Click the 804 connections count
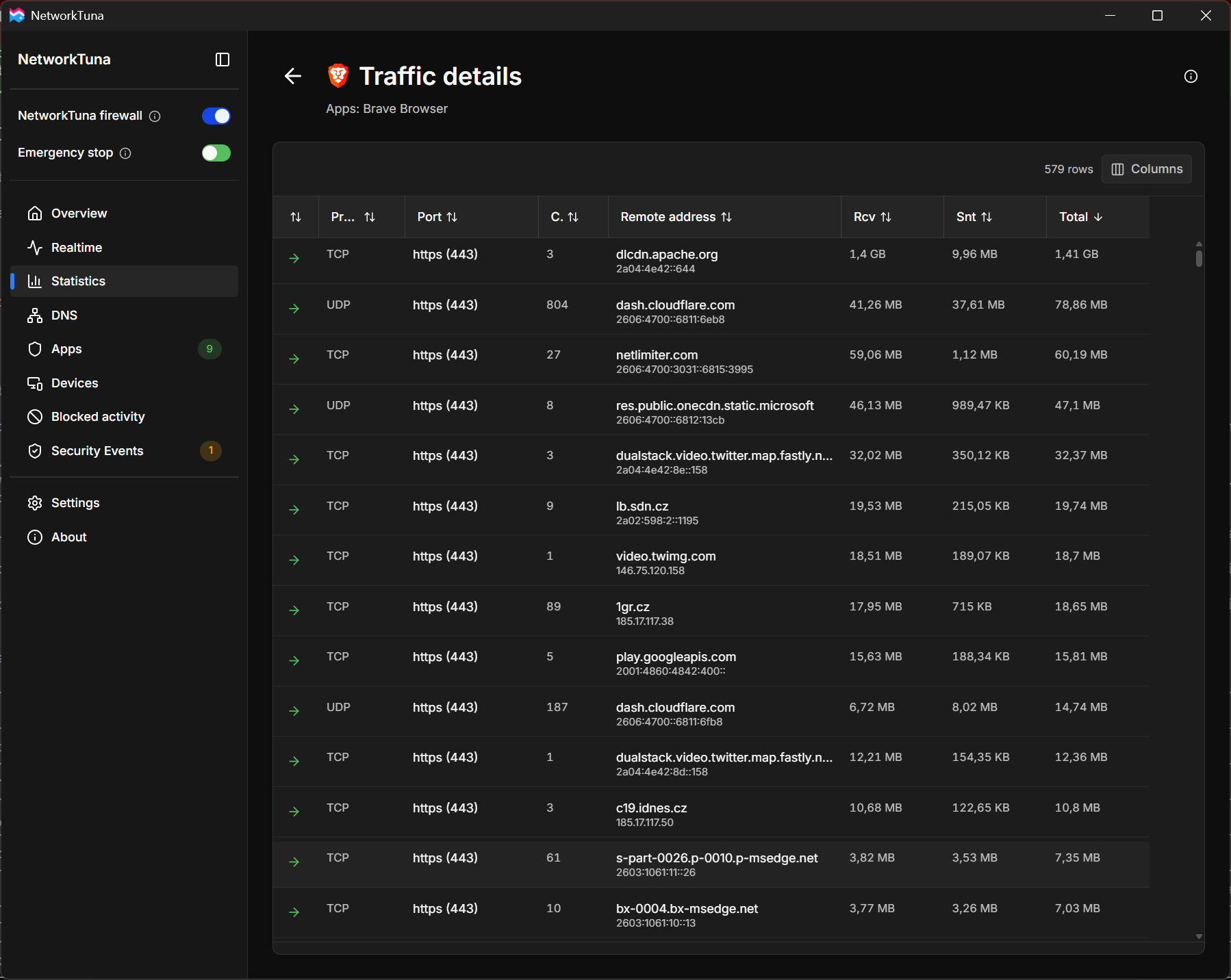The width and height of the screenshot is (1231, 980). 557,305
